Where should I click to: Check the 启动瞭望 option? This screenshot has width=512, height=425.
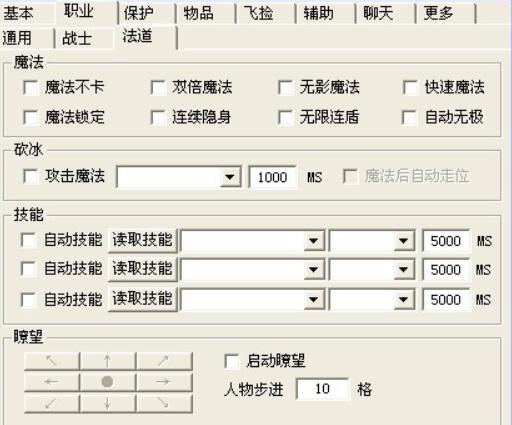click(x=232, y=361)
